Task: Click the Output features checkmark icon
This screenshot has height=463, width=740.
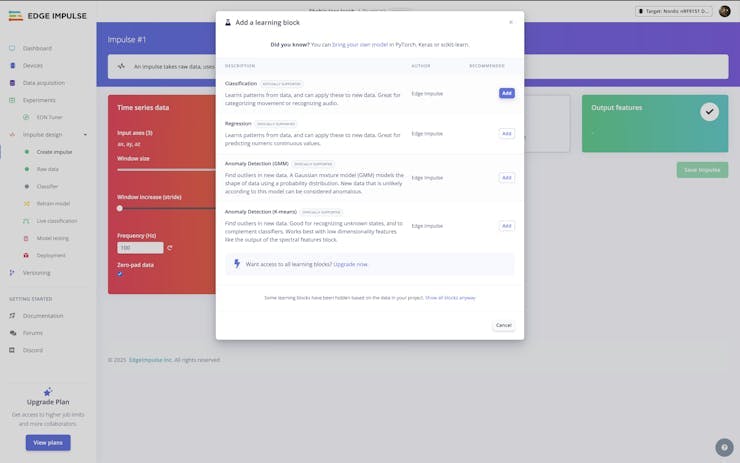Action: tap(709, 112)
